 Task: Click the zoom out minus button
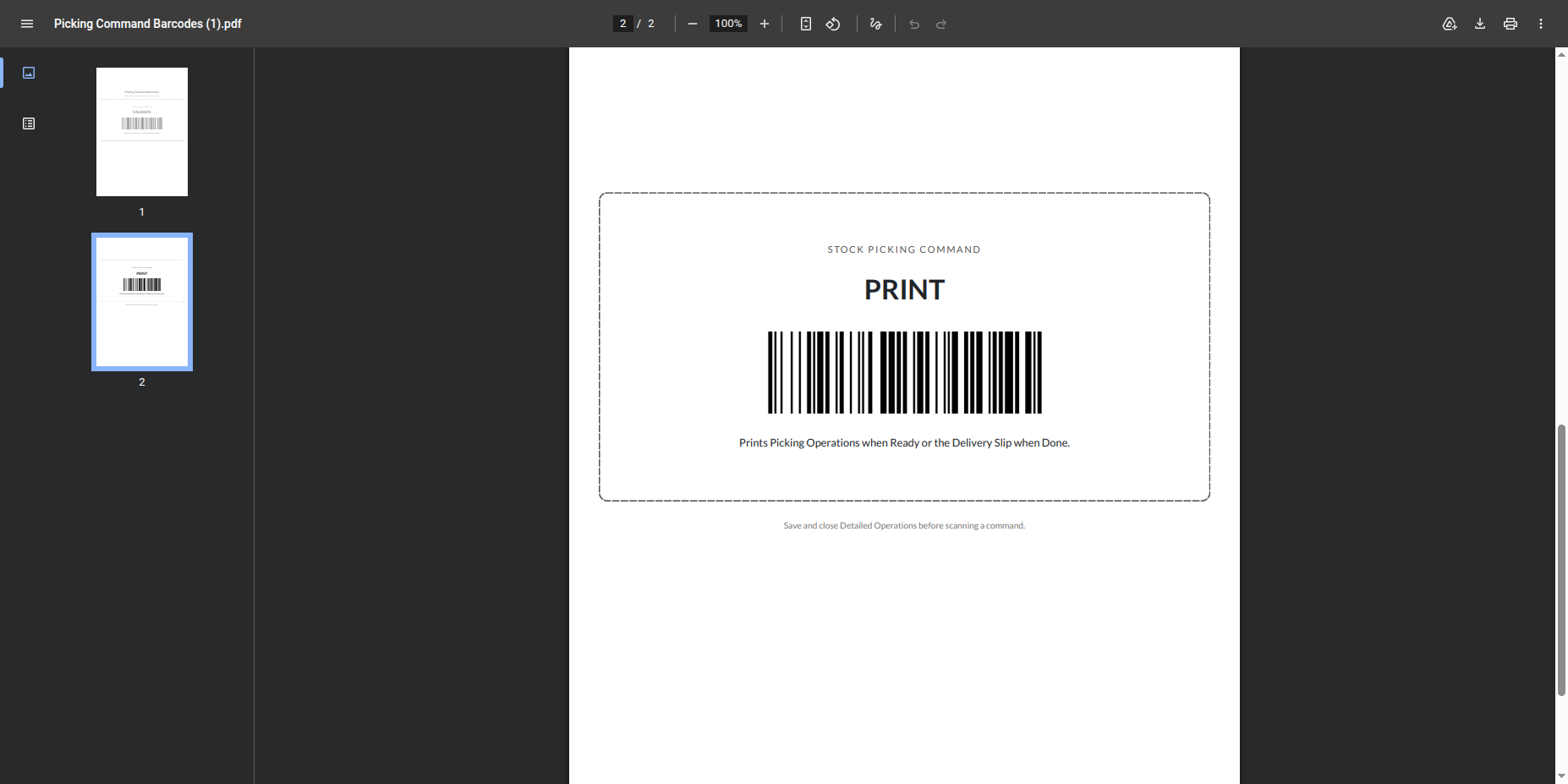[x=693, y=24]
